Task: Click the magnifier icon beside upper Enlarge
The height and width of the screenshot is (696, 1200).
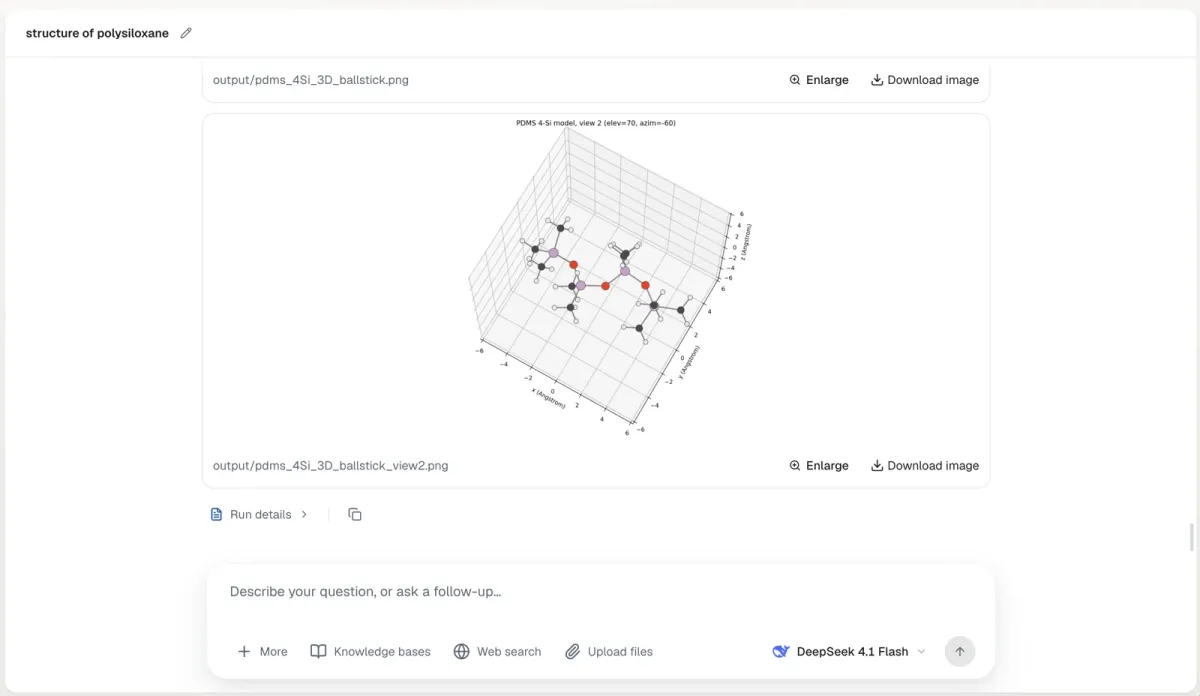Action: 795,80
